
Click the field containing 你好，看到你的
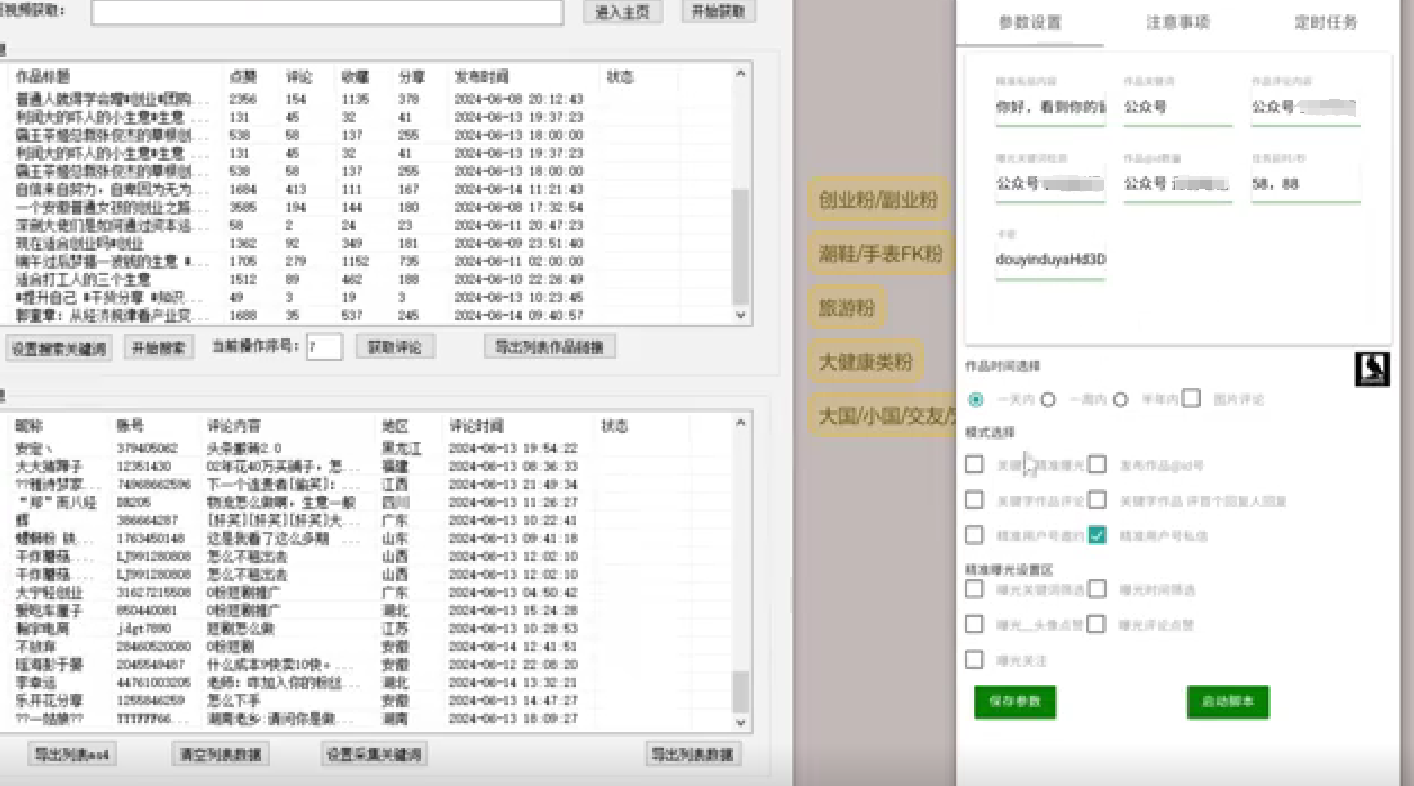[x=1050, y=107]
